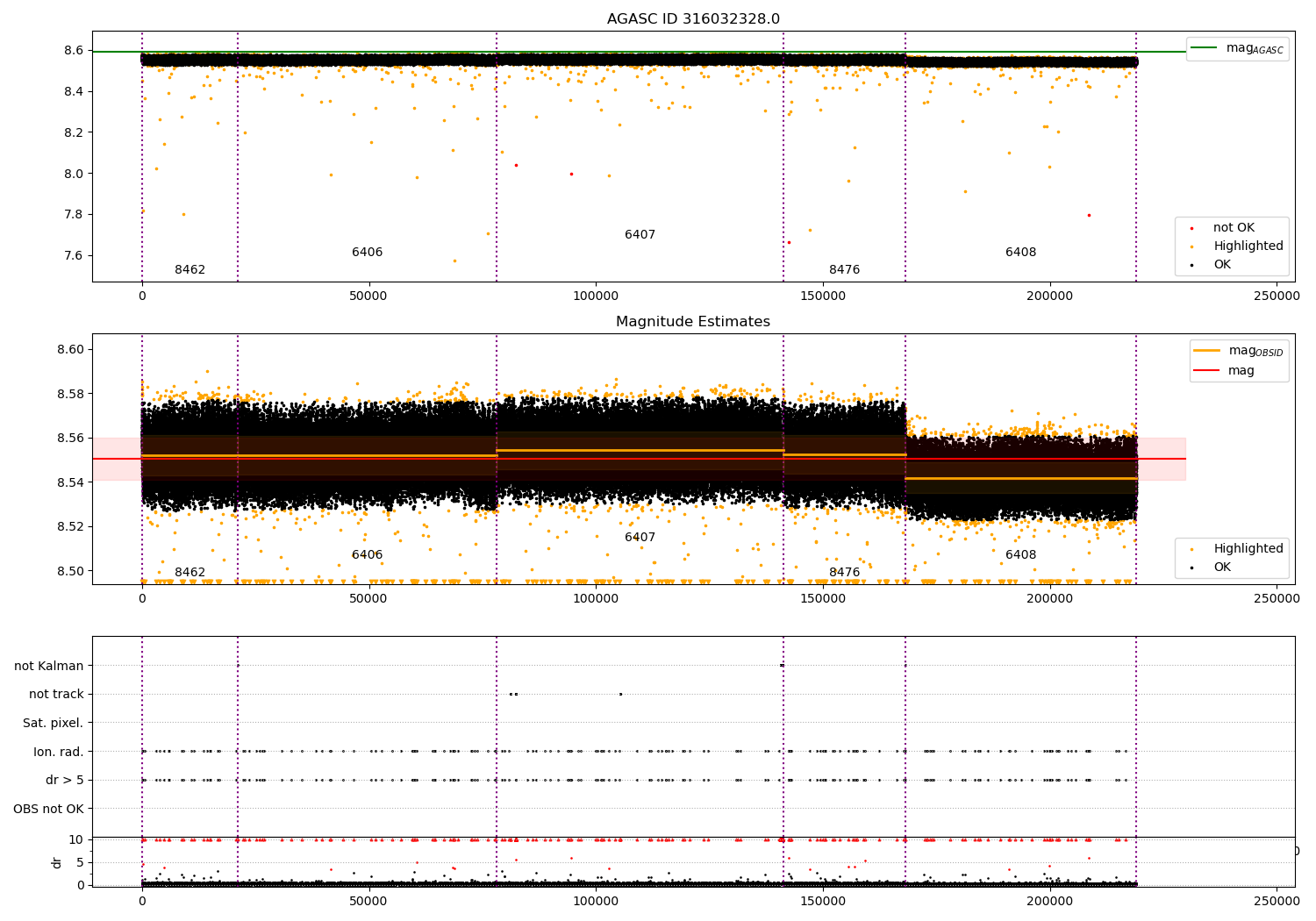The height and width of the screenshot is (921, 1316).
Task: Click the obsid label 6408 in top plot
Action: 1020,253
